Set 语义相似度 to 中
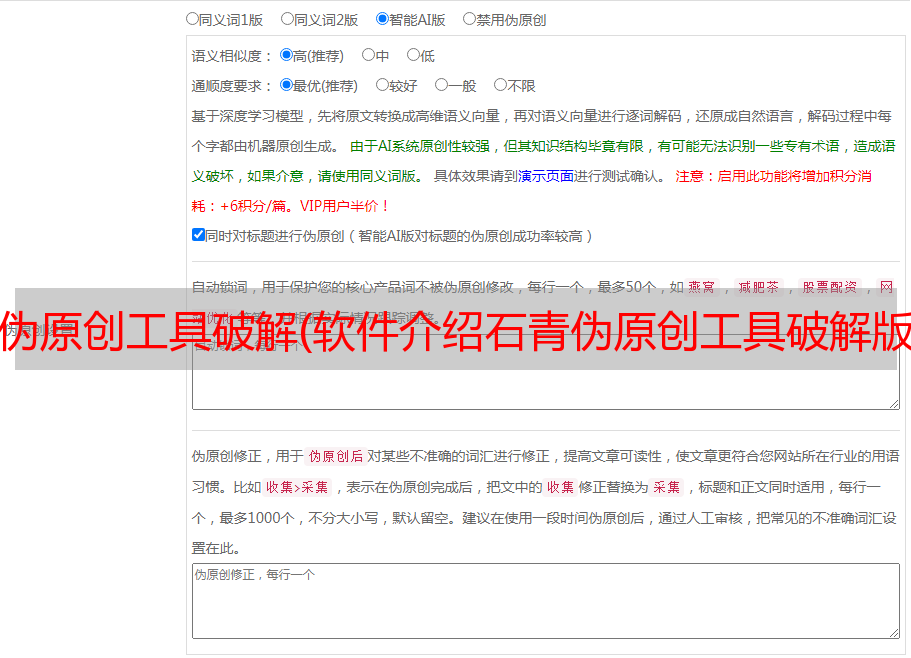 click(x=368, y=55)
